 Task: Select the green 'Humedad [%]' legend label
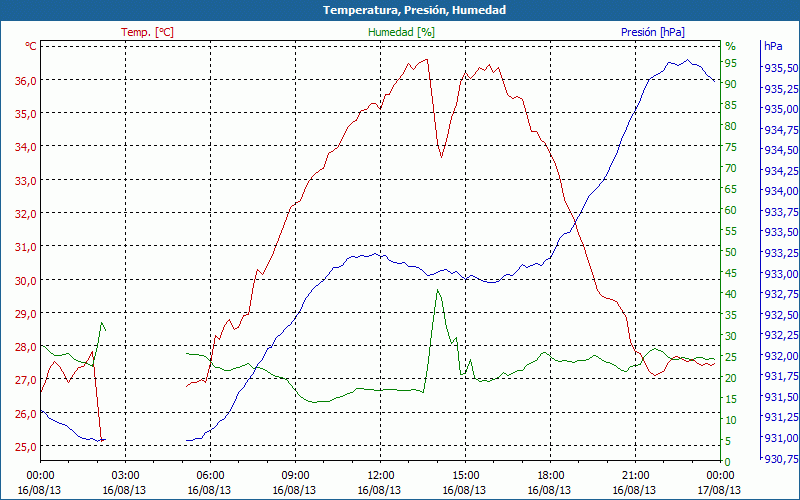pyautogui.click(x=402, y=33)
